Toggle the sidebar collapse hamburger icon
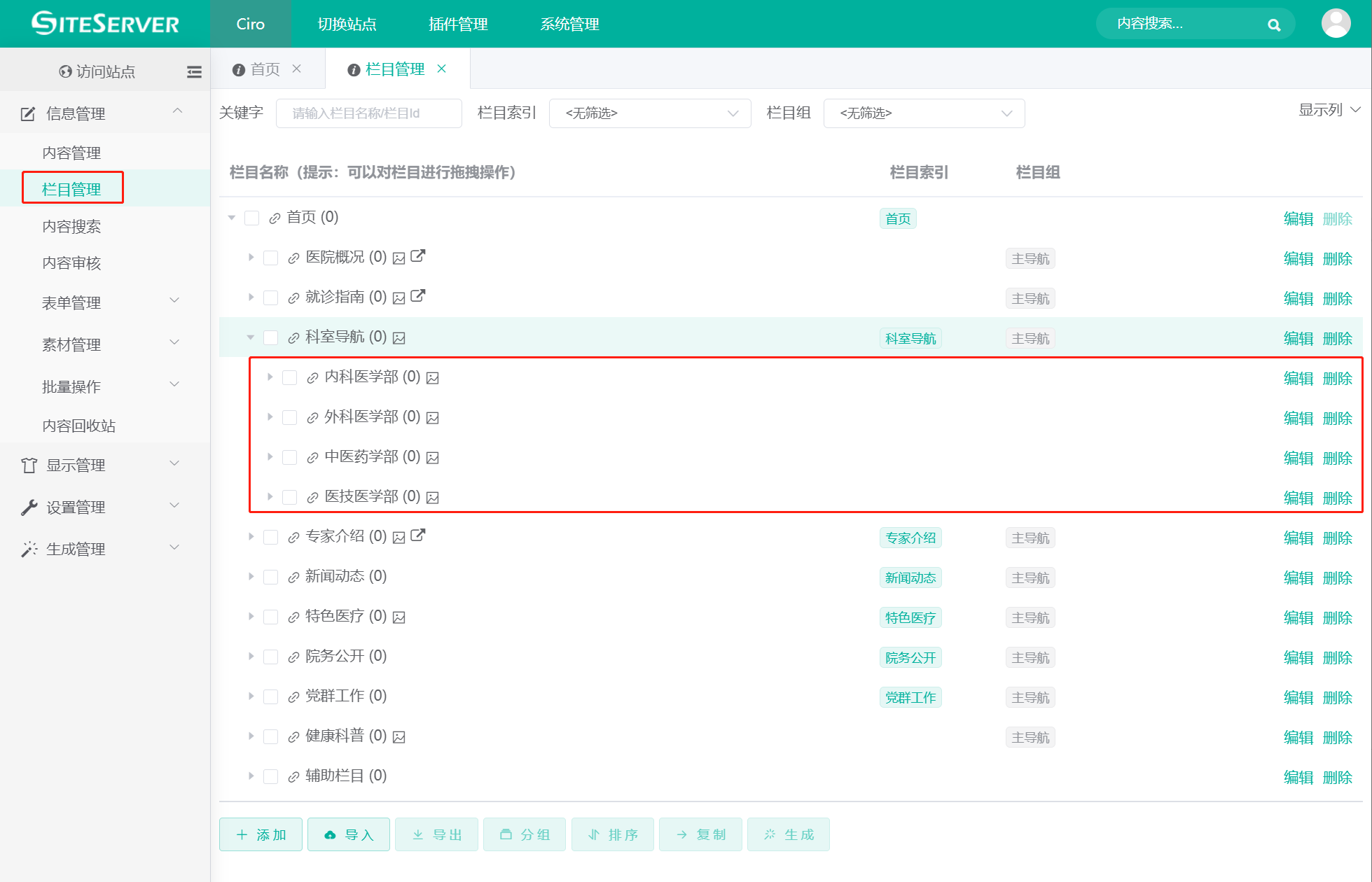This screenshot has width=1372, height=882. (194, 71)
